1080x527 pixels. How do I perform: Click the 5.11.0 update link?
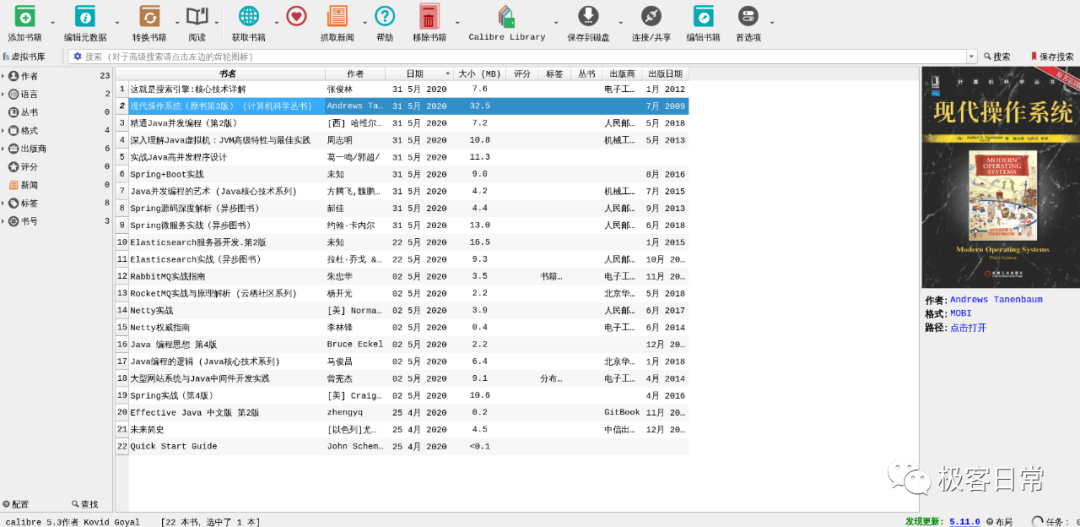(x=964, y=521)
